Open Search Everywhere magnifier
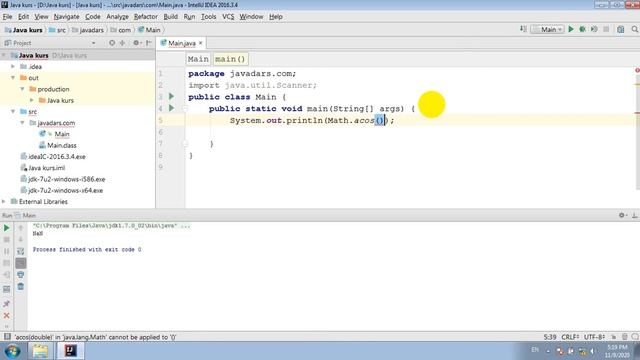Viewport: 640px width, 360px height. [x=635, y=29]
